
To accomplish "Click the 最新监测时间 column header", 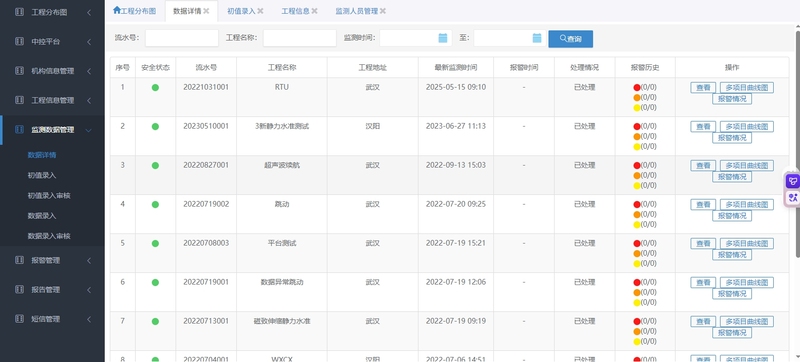I will click(x=456, y=67).
